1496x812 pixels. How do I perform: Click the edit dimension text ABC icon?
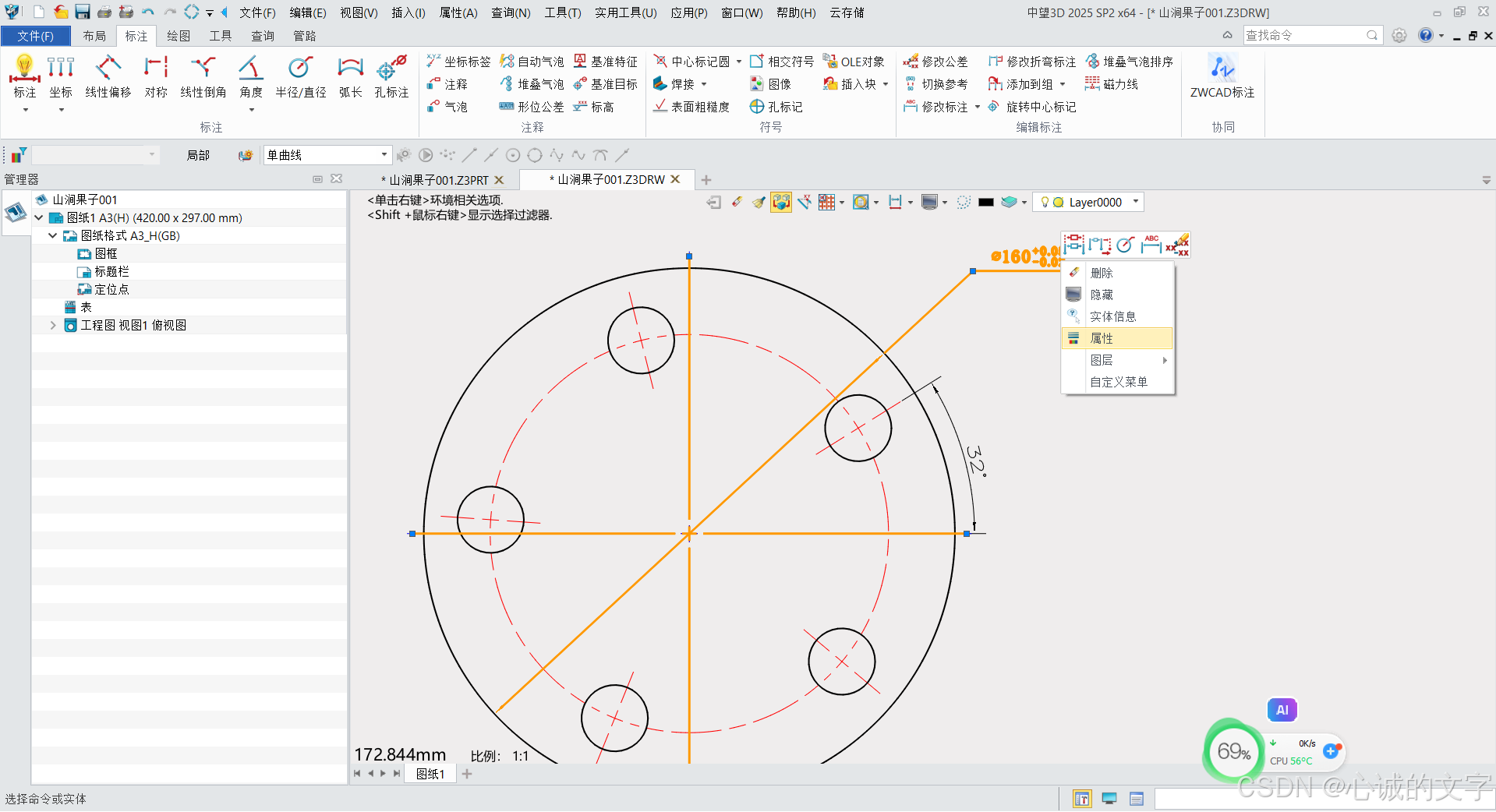click(x=1151, y=245)
